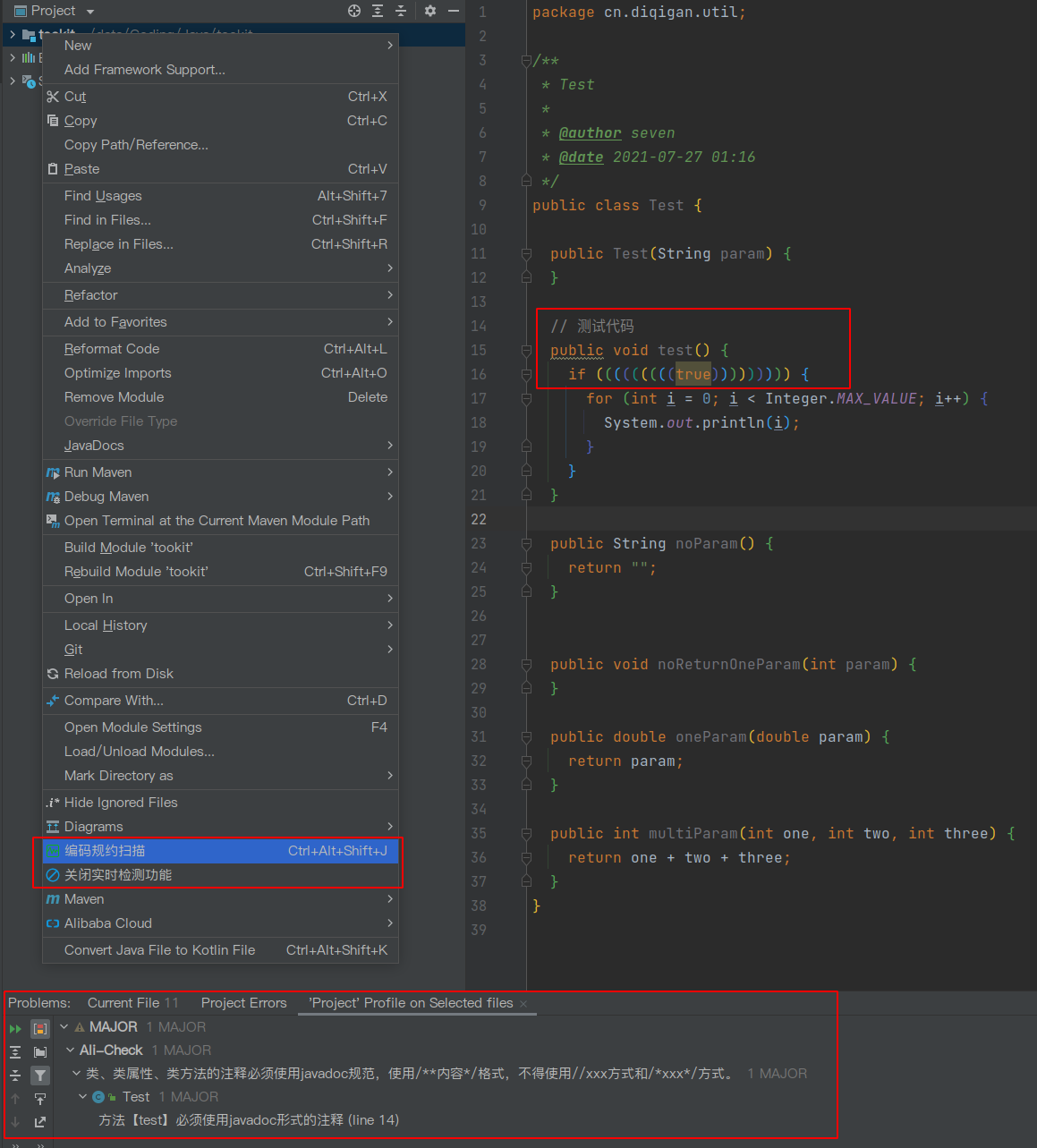
Task: Choose Reformat Code
Action: [220, 349]
